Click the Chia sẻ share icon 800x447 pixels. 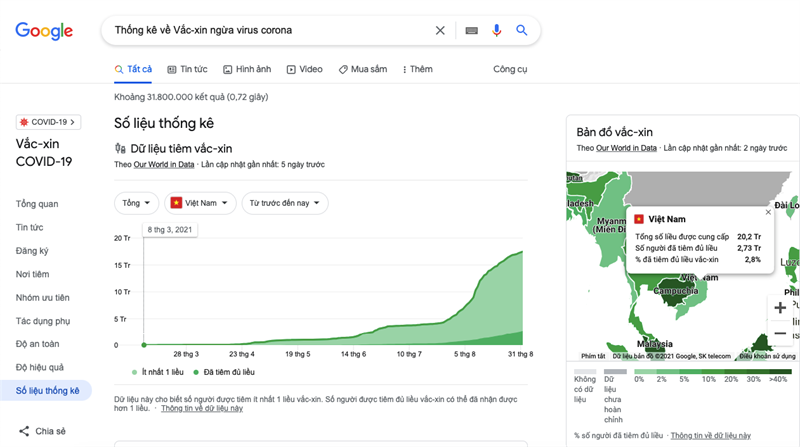[24, 431]
